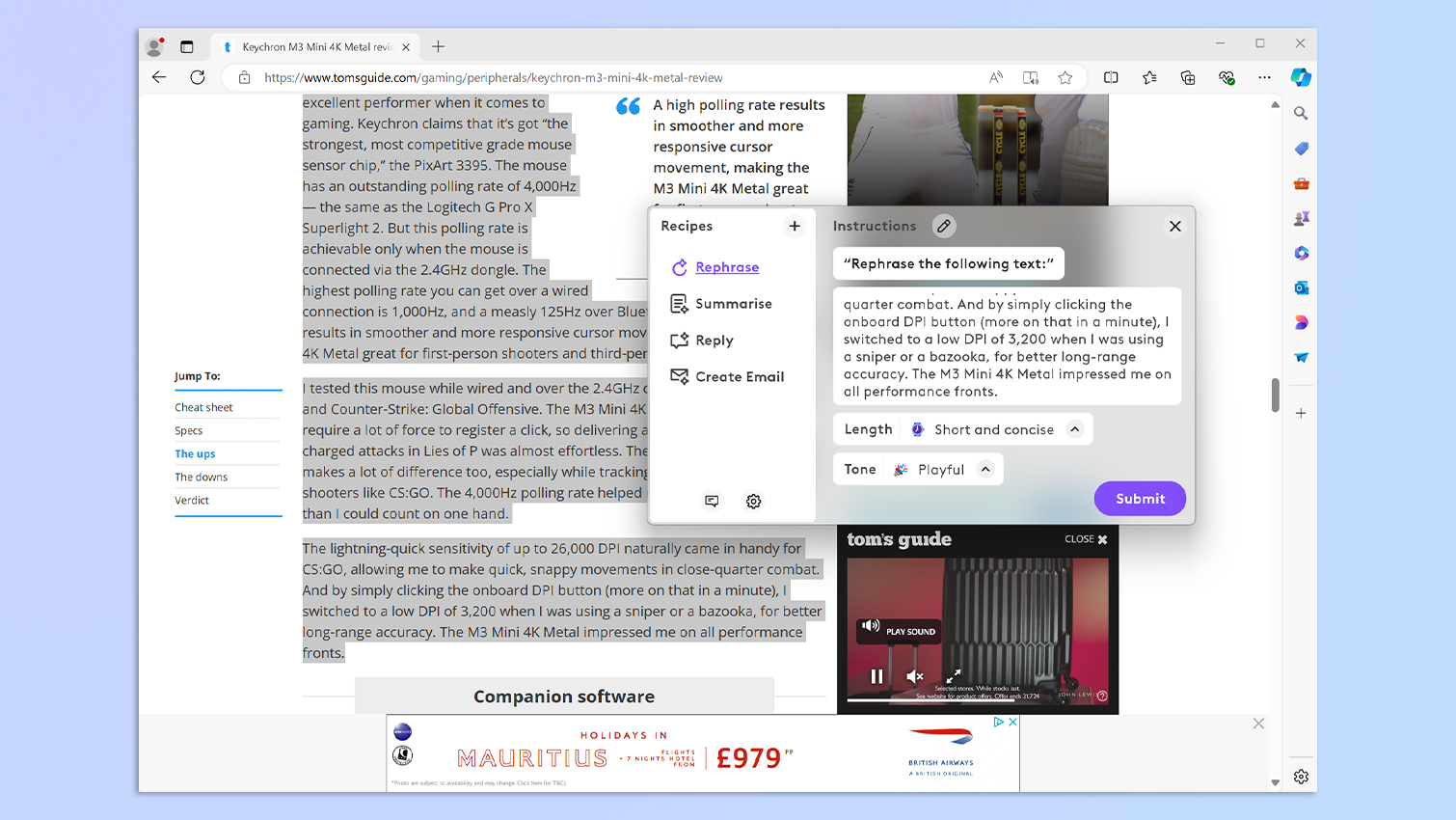1456x820 pixels.
Task: Click the edit instructions pencil icon
Action: (x=944, y=226)
